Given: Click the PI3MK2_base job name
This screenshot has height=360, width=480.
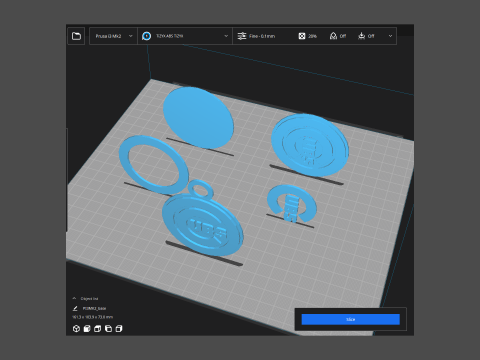Looking at the screenshot, I should [94, 308].
